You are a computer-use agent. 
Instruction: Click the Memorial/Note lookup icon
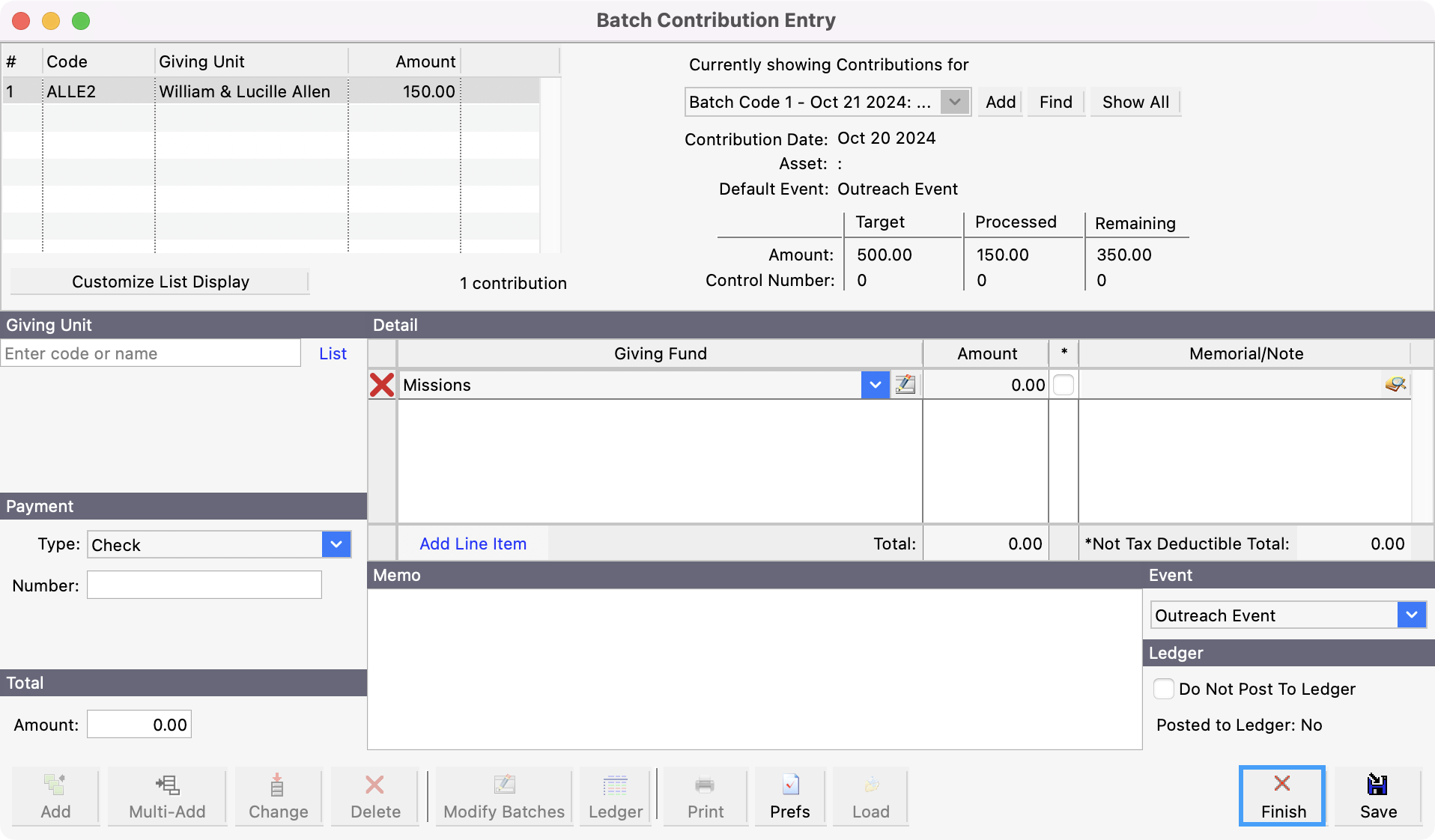pos(1395,385)
